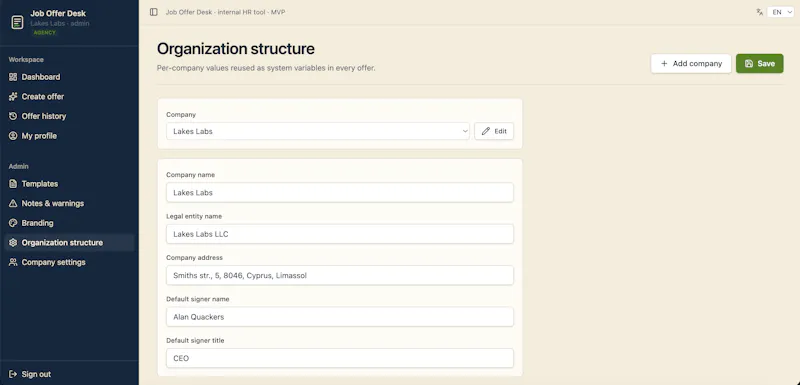Image resolution: width=800 pixels, height=385 pixels.
Task: Select Organization structure in sidebar
Action: [69, 243]
